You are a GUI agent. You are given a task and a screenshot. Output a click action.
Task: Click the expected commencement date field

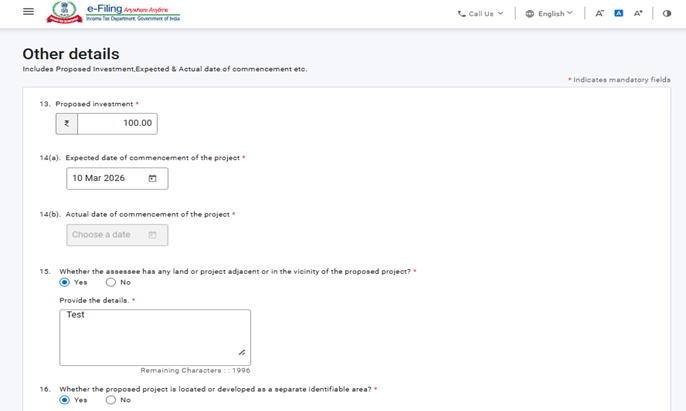[x=107, y=178]
